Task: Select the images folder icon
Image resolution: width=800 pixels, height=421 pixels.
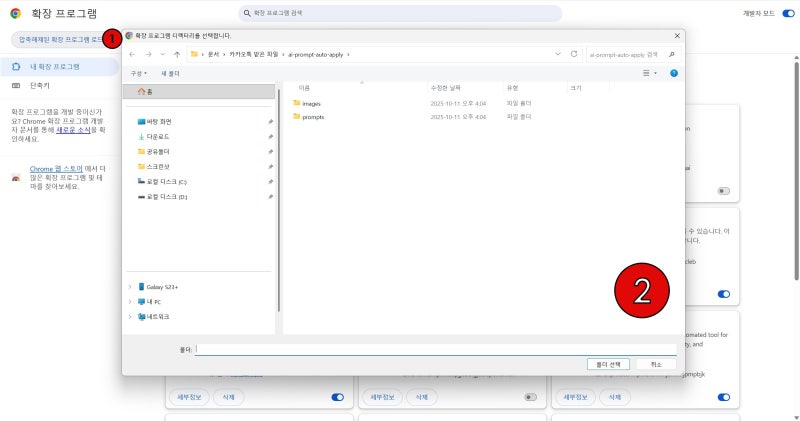Action: point(297,103)
